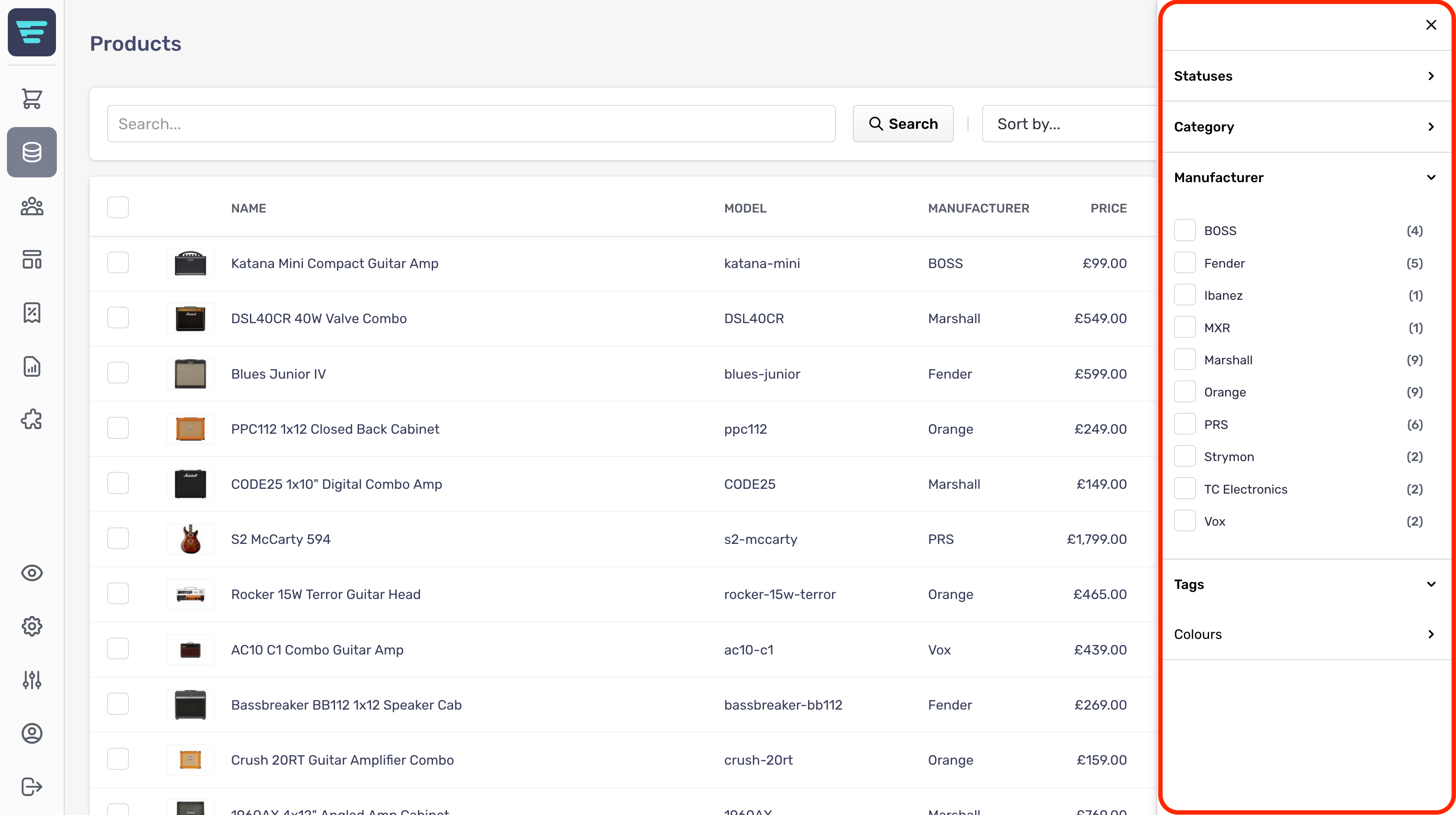This screenshot has height=815, width=1456.
Task: Open the S2 McCarty 594 guitar thumbnail
Action: pos(191,539)
